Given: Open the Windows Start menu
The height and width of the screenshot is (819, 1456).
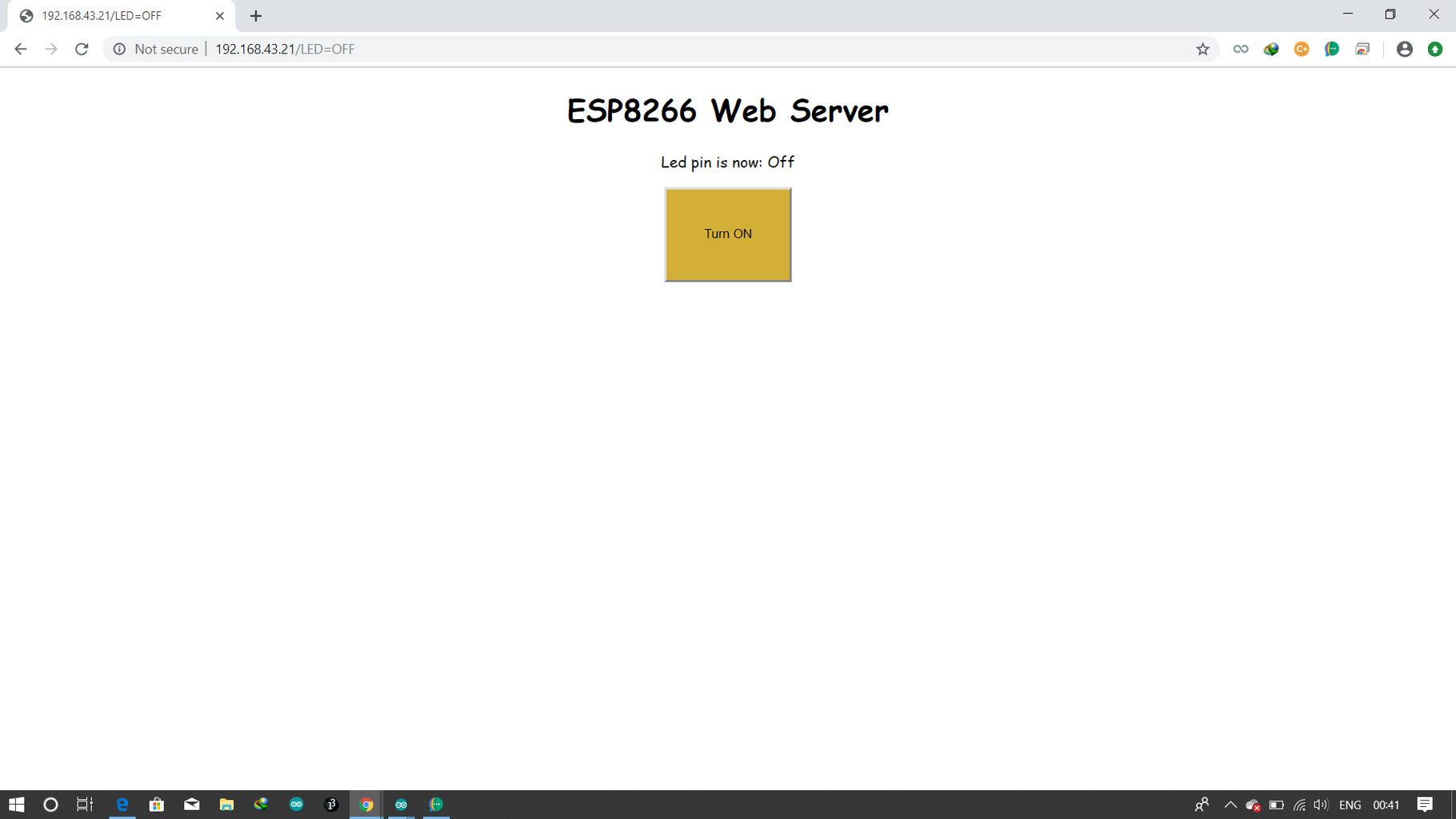Looking at the screenshot, I should point(16,805).
